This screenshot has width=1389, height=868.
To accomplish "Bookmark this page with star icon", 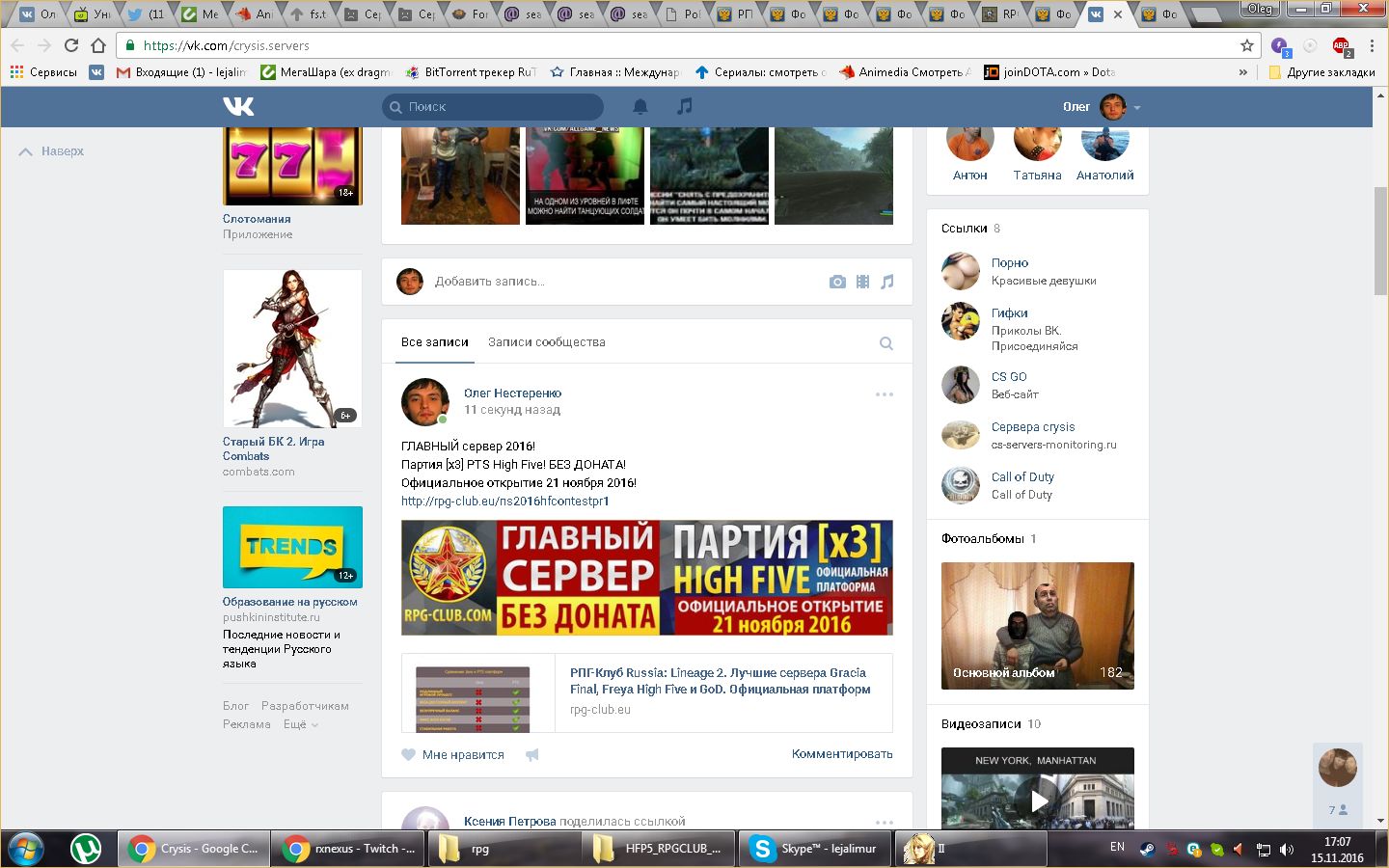I will pyautogui.click(x=1247, y=45).
